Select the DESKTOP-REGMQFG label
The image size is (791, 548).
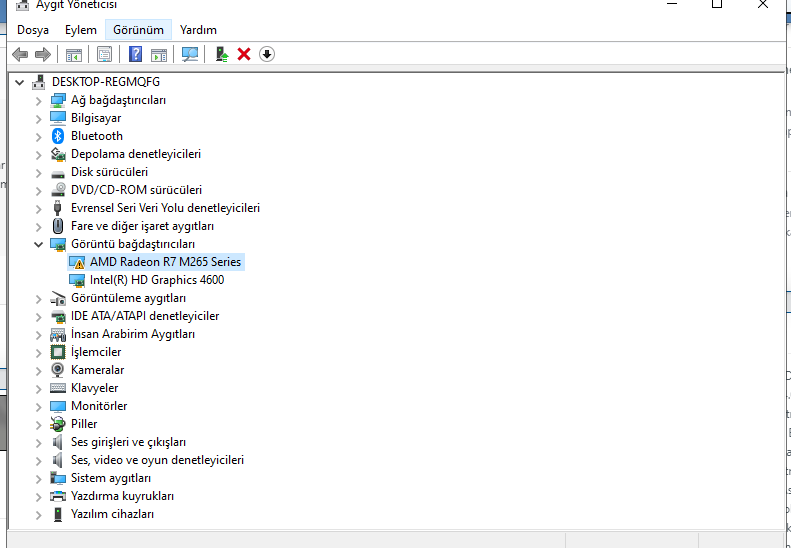pos(106,82)
